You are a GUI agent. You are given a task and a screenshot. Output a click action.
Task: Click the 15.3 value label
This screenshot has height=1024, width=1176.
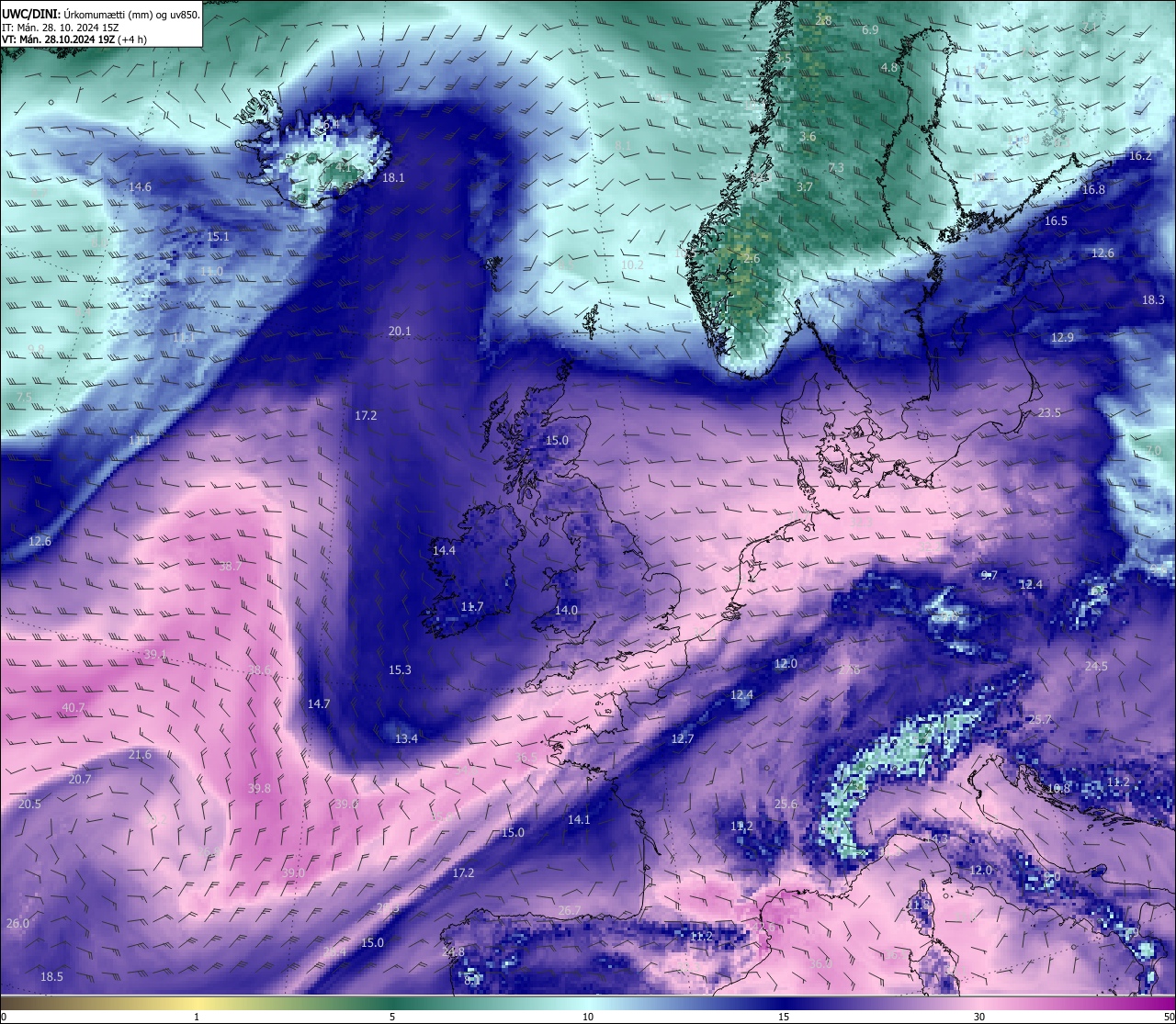(400, 670)
